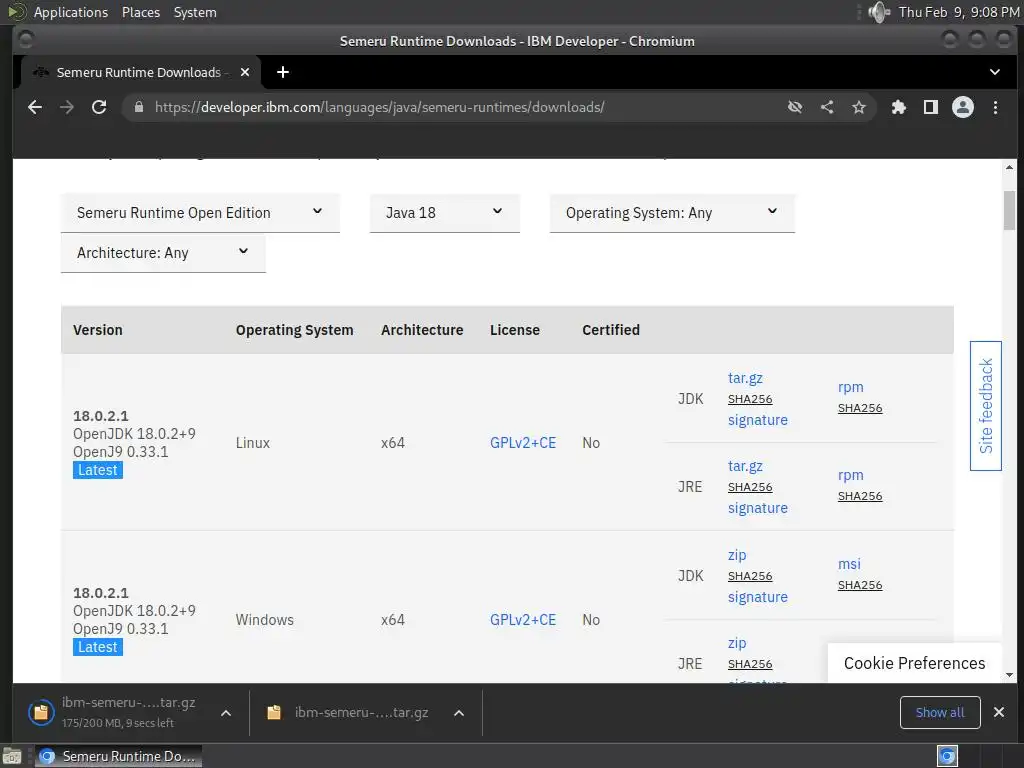Open a new browser tab
The image size is (1024, 768).
tap(283, 72)
